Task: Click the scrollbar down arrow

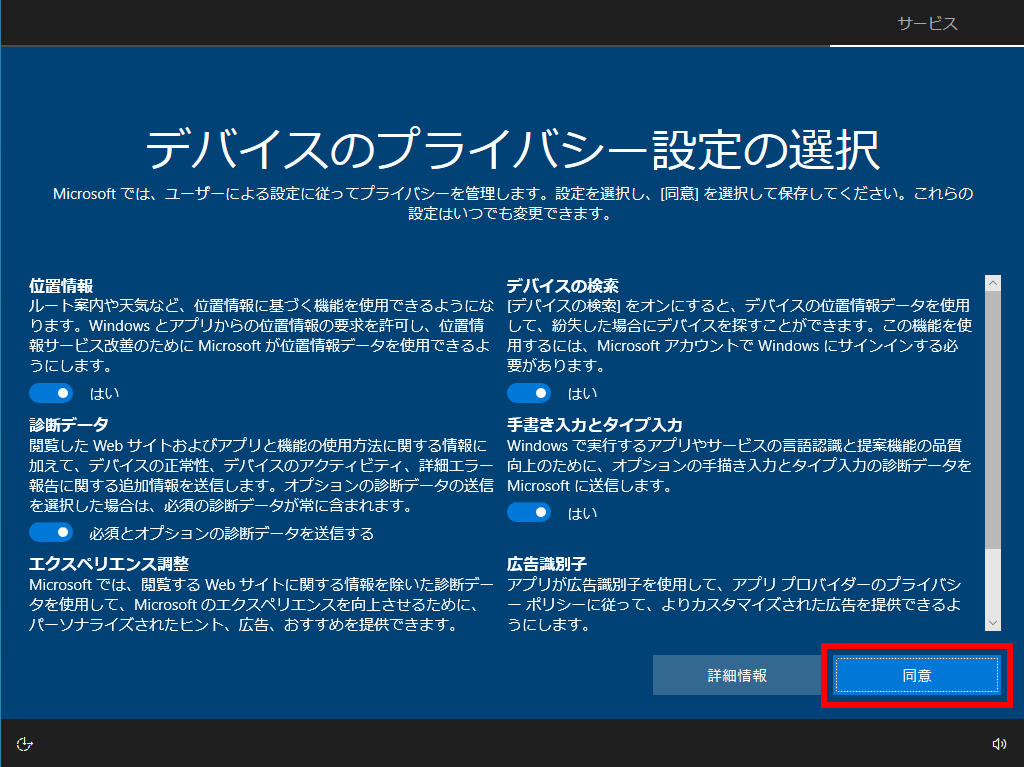Action: tap(993, 623)
